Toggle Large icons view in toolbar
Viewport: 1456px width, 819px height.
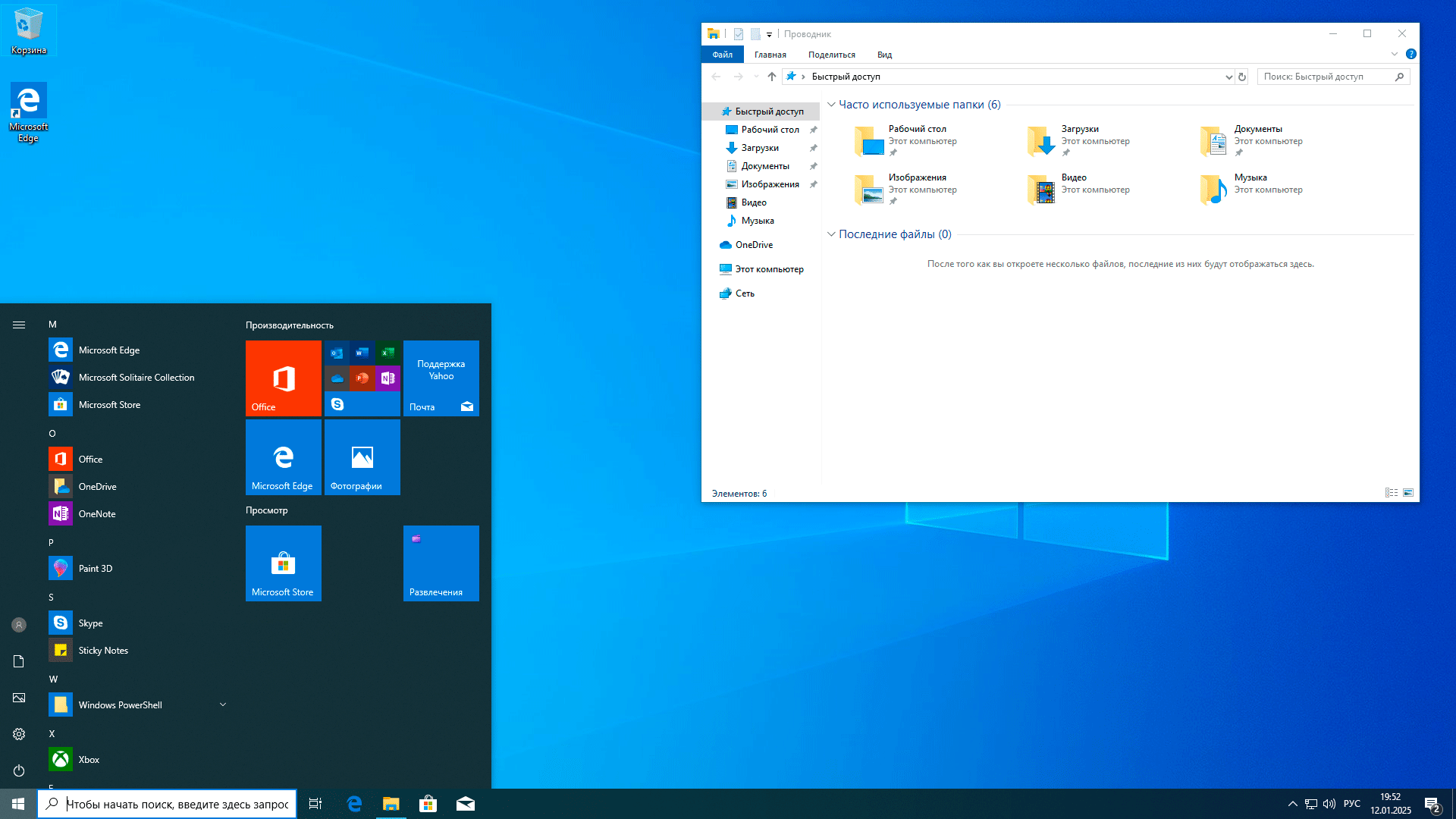1408,492
